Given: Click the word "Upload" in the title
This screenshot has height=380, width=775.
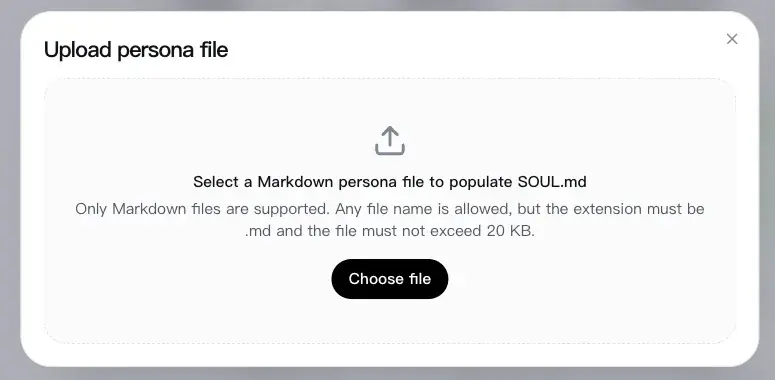Looking at the screenshot, I should pyautogui.click(x=78, y=50).
